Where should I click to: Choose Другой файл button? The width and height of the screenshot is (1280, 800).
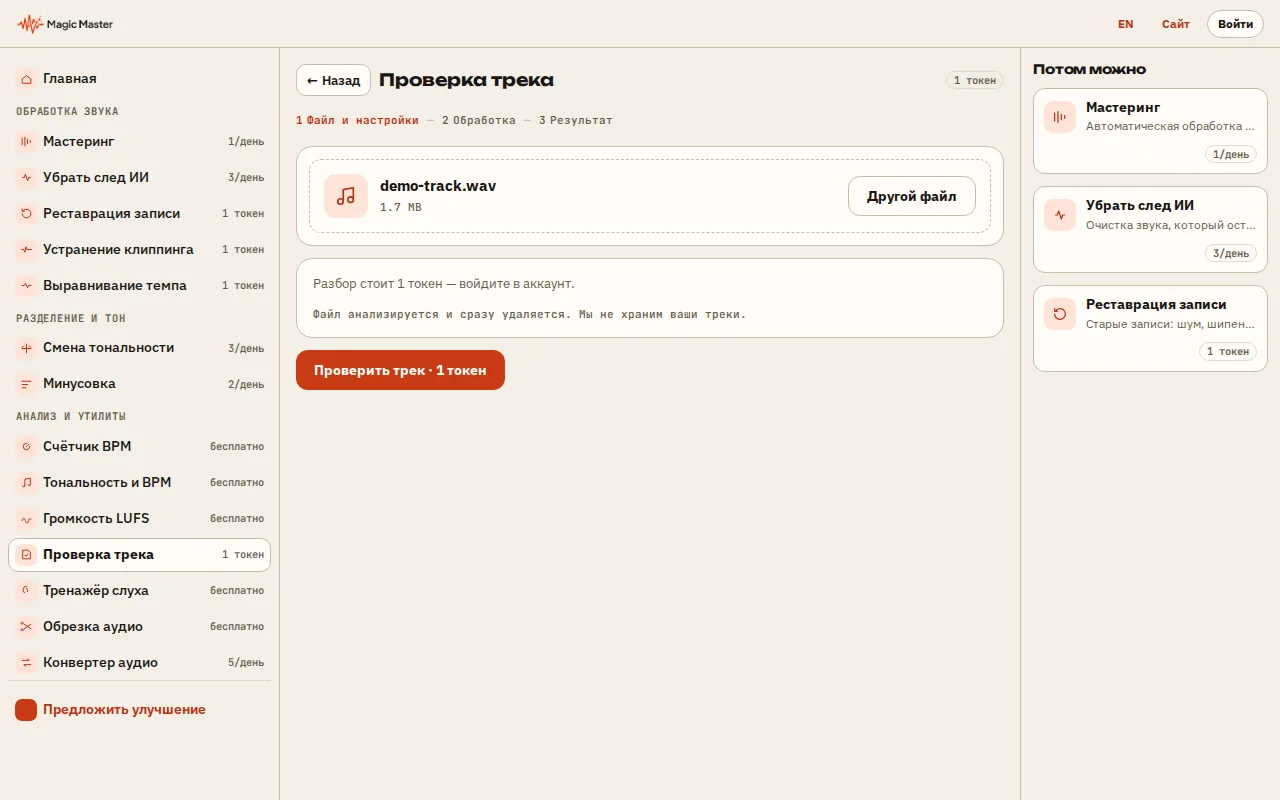[x=912, y=196]
